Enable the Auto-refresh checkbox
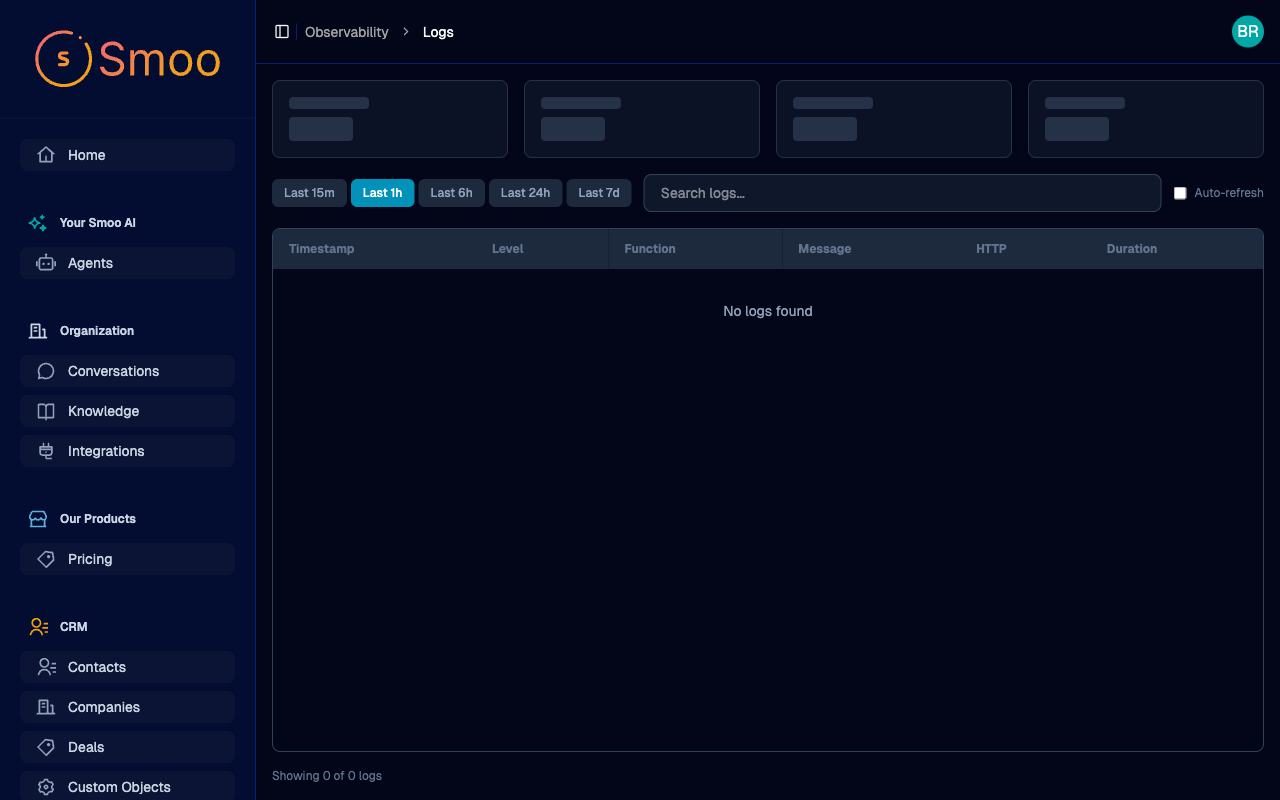Viewport: 1280px width, 800px height. tap(1180, 192)
